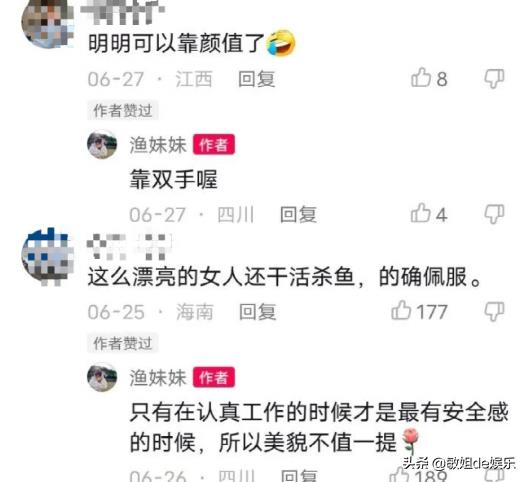Tap the 渔妹妹 username above 靠双手喔
528x482 pixels.
(158, 145)
